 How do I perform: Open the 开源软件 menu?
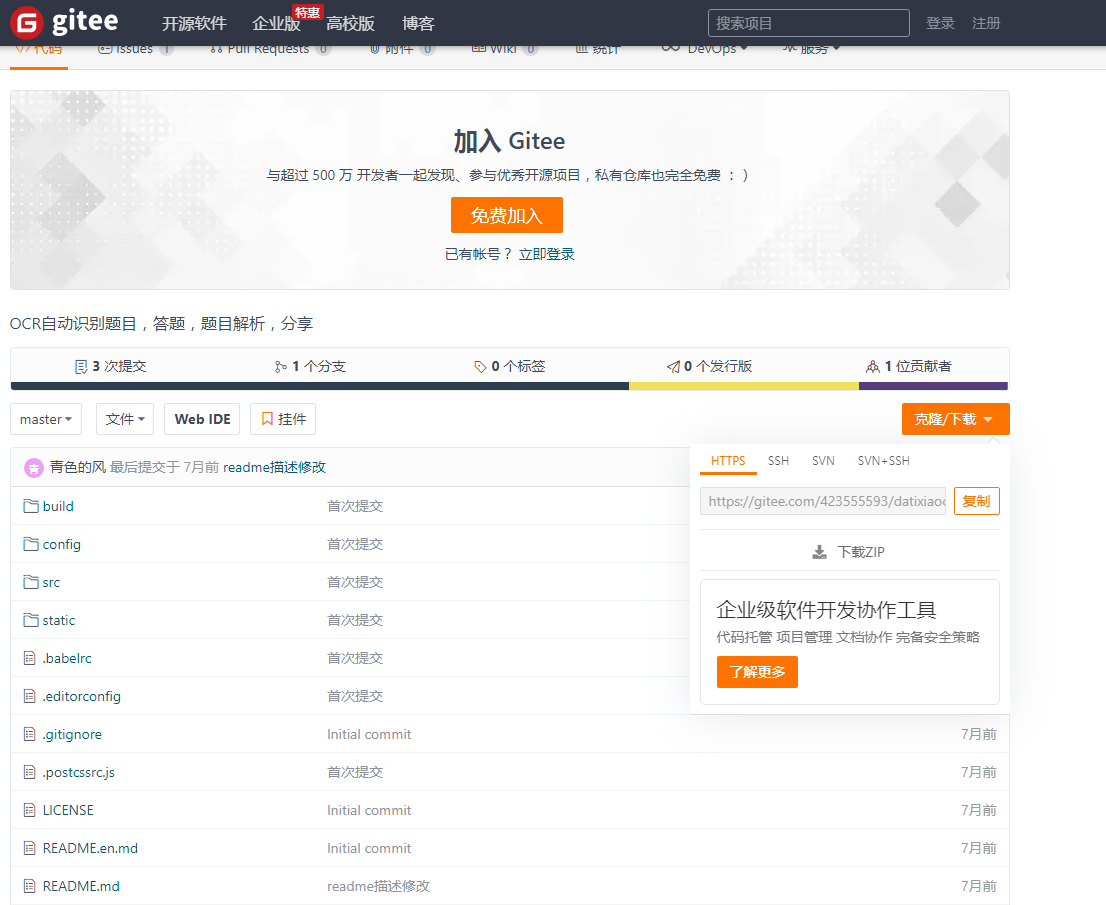[194, 23]
